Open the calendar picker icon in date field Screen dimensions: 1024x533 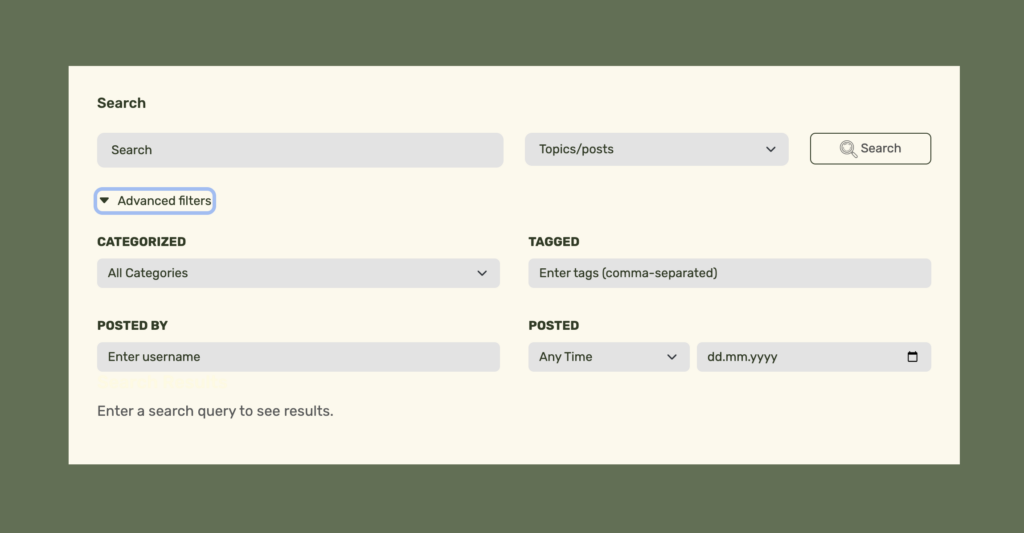912,357
